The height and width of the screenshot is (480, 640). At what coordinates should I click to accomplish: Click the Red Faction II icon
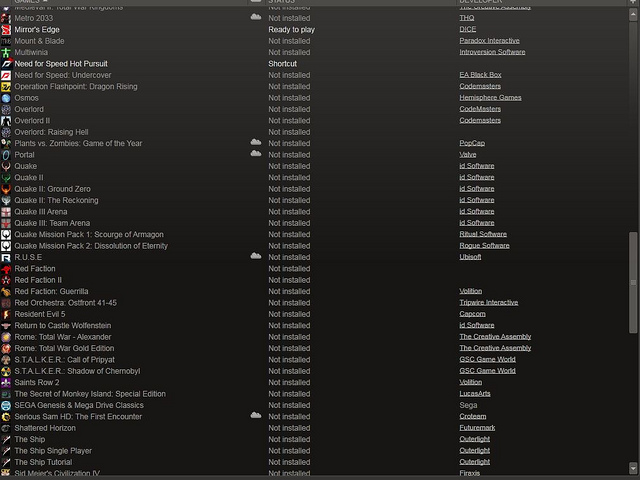6,280
